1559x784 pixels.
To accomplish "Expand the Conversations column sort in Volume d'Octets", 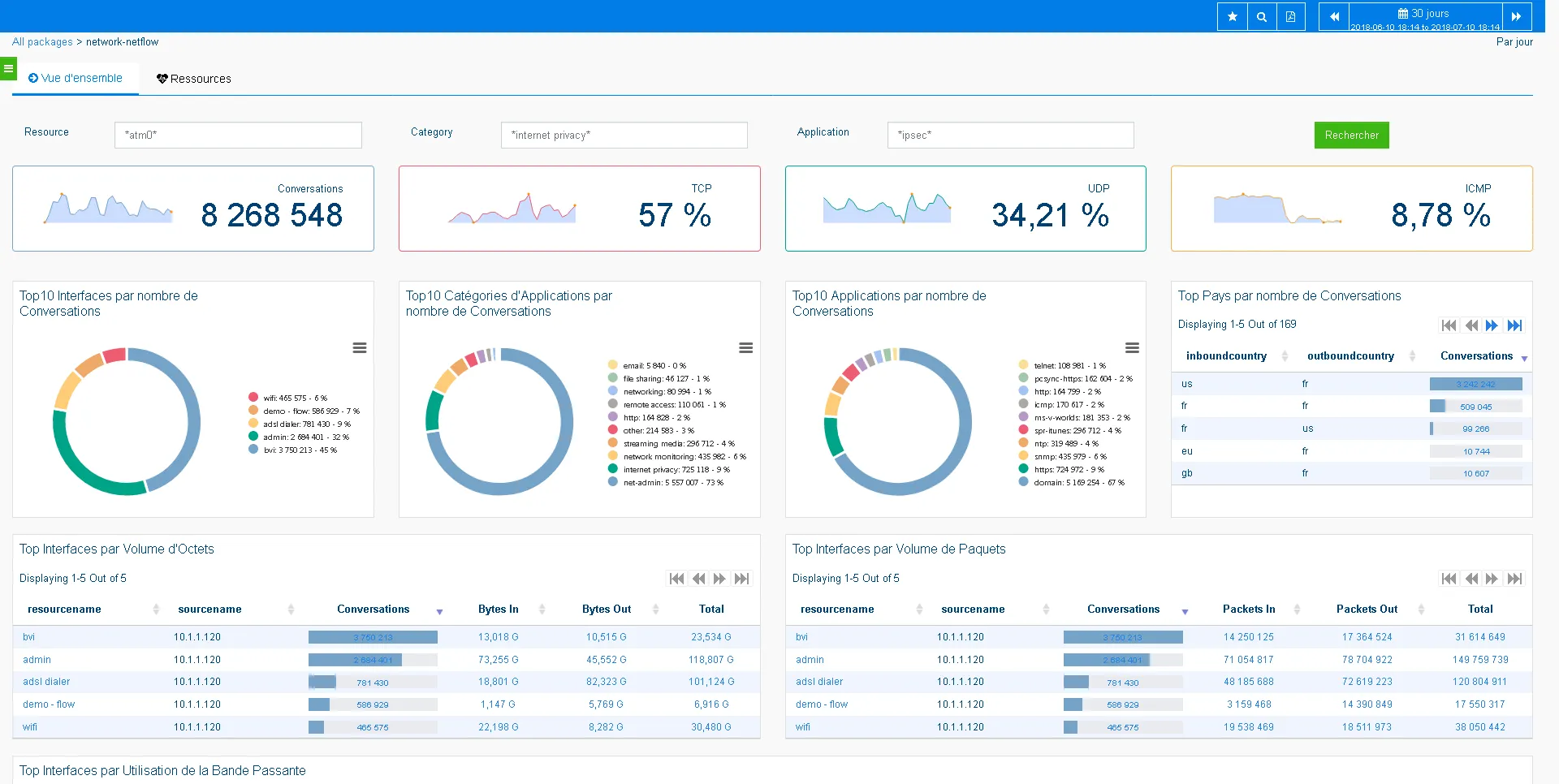I will [439, 611].
